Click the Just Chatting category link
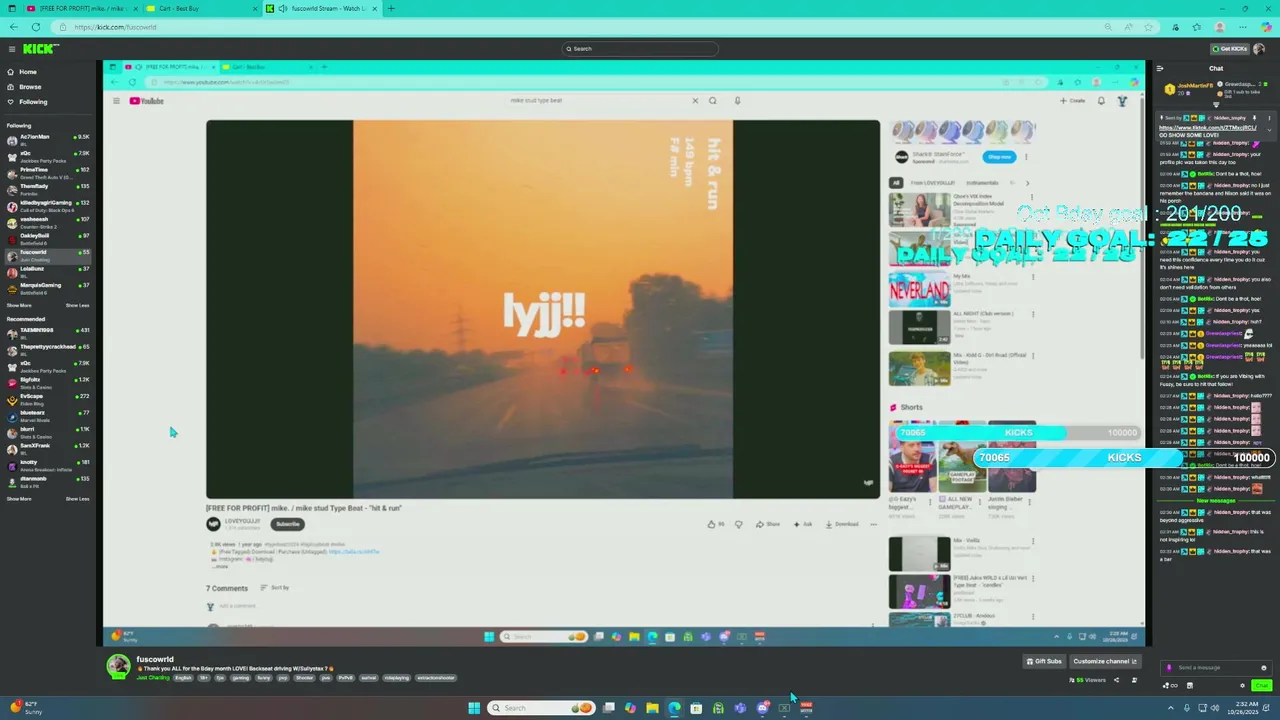 (x=153, y=678)
